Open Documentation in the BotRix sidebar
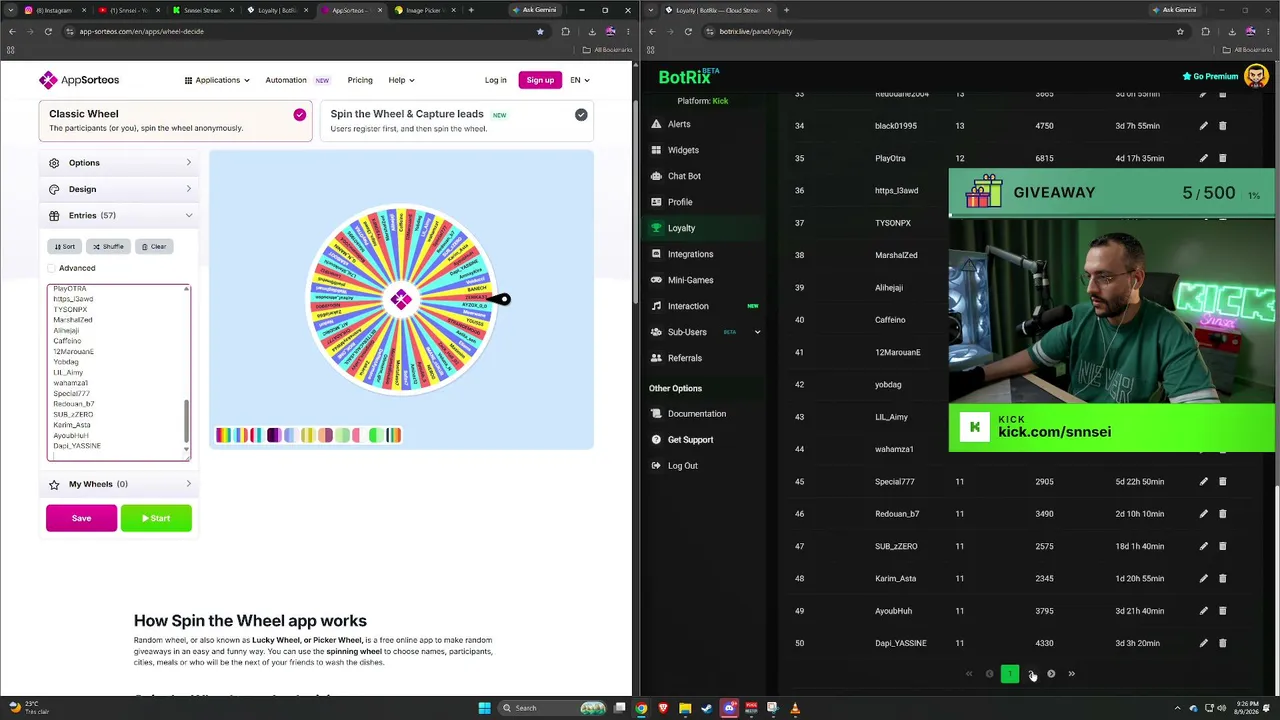The width and height of the screenshot is (1280, 720). point(697,414)
